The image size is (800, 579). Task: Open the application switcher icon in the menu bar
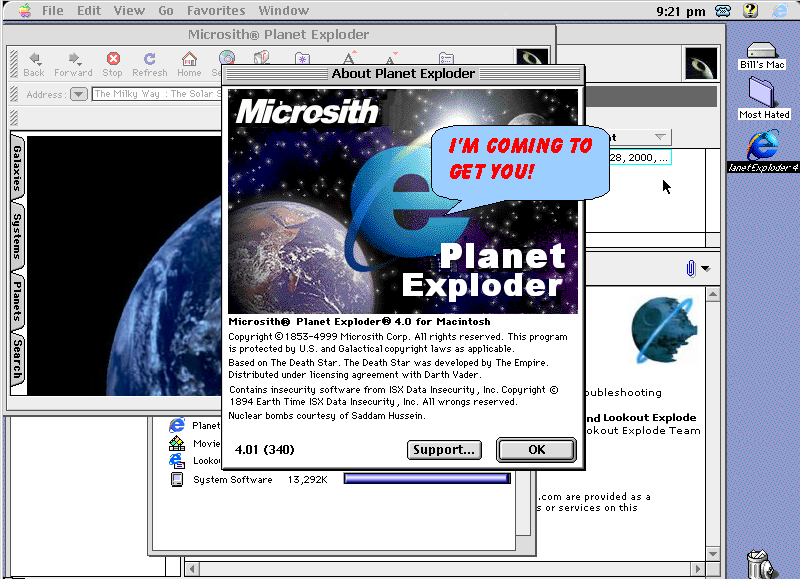click(781, 10)
